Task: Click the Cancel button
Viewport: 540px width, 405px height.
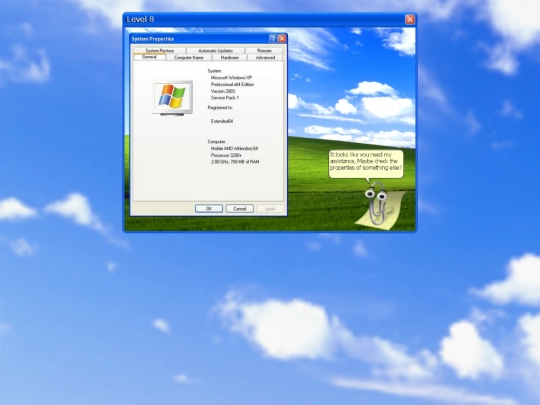Action: pos(240,209)
